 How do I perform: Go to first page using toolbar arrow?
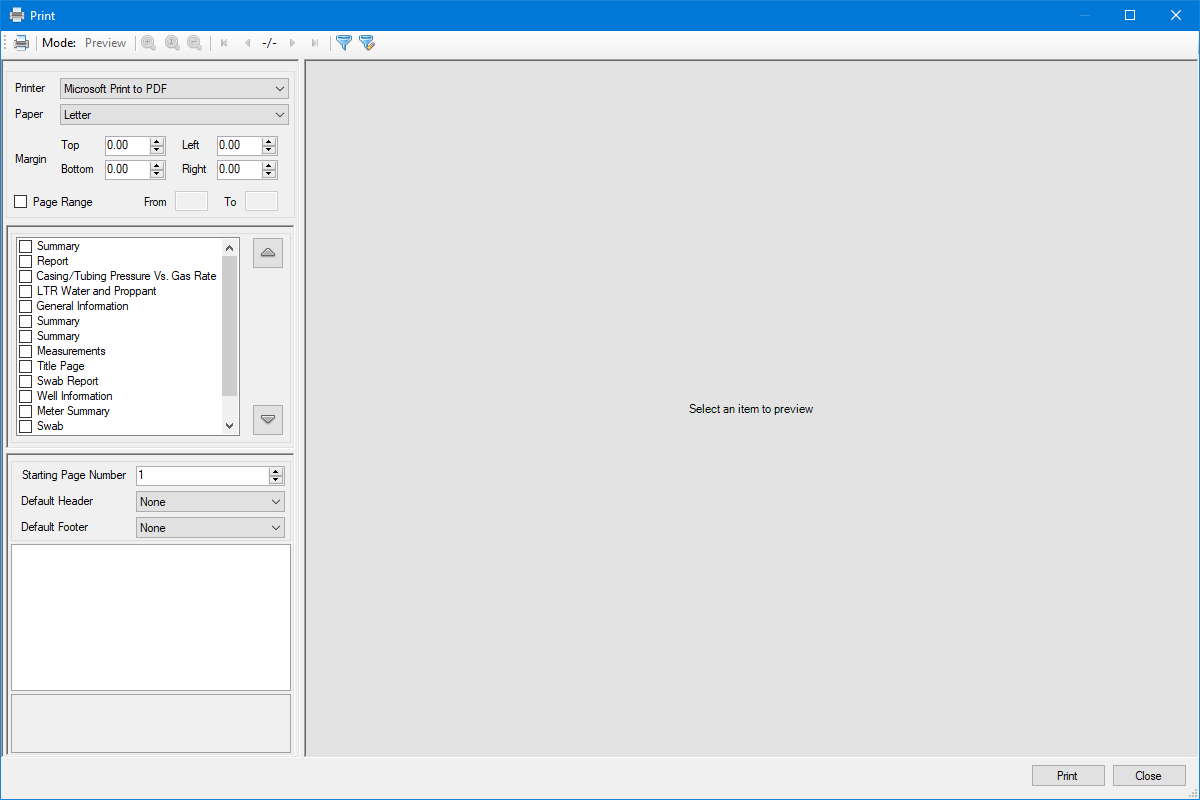pos(224,43)
